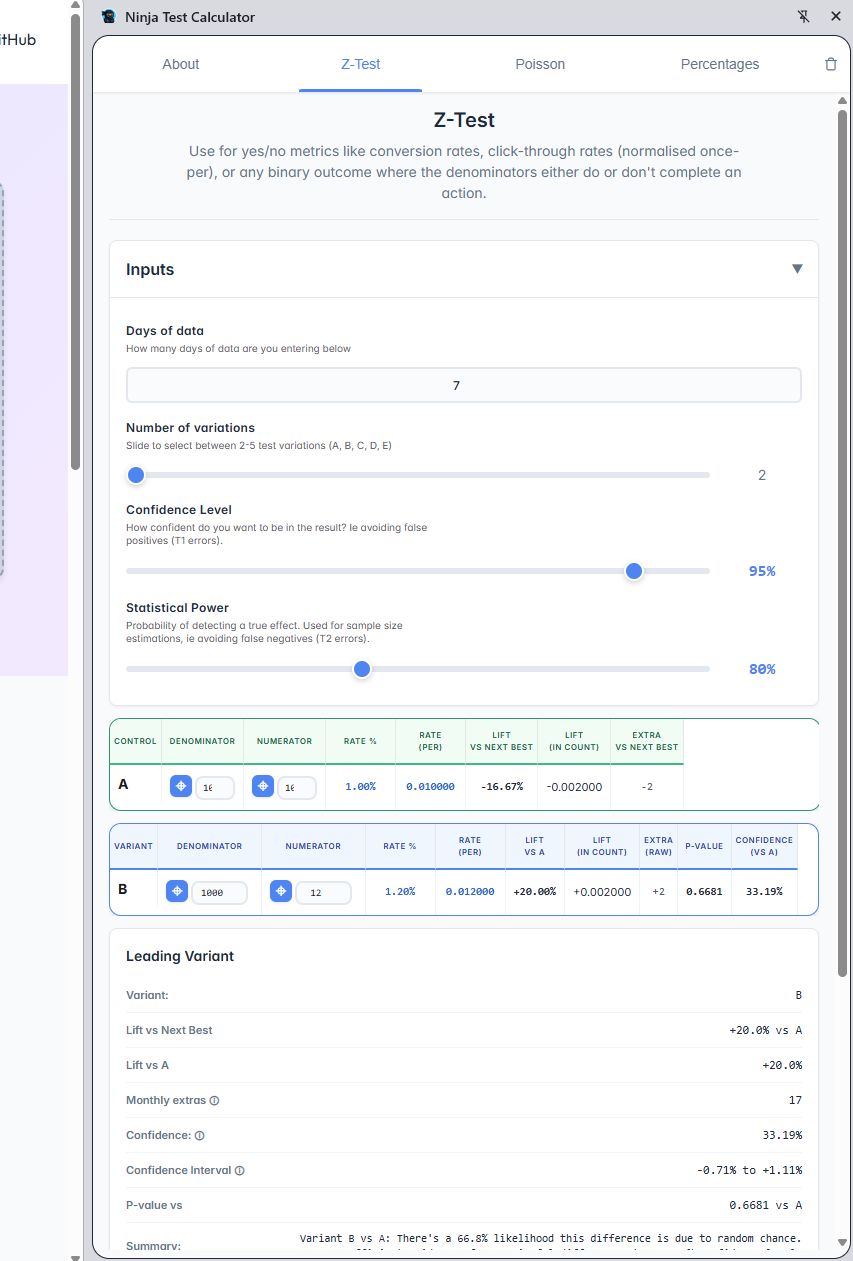Click the Statistical Power slider handle
Image resolution: width=853 pixels, height=1261 pixels.
(x=362, y=669)
